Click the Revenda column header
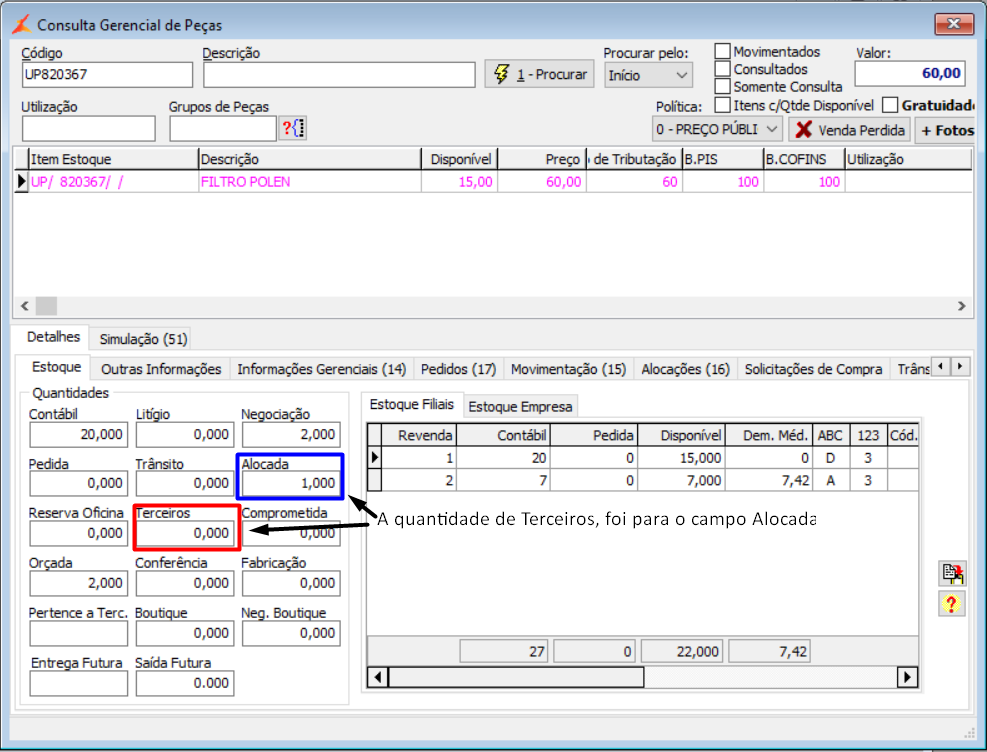987x752 pixels. (419, 435)
